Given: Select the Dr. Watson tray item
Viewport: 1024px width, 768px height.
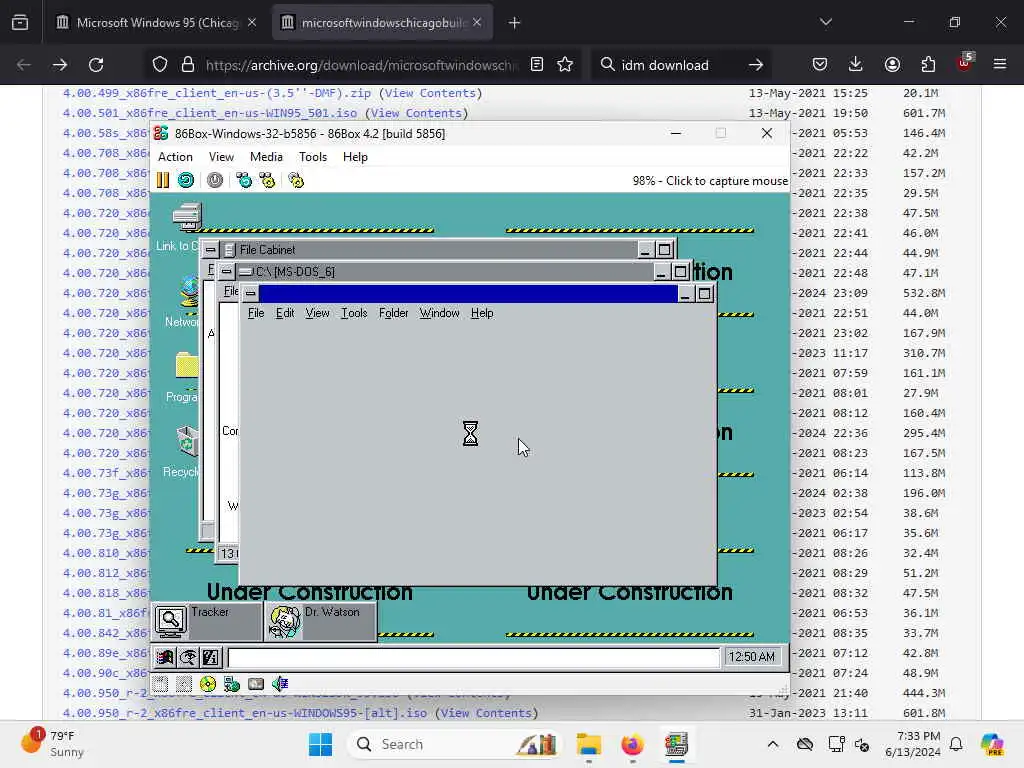Looking at the screenshot, I should (x=321, y=622).
